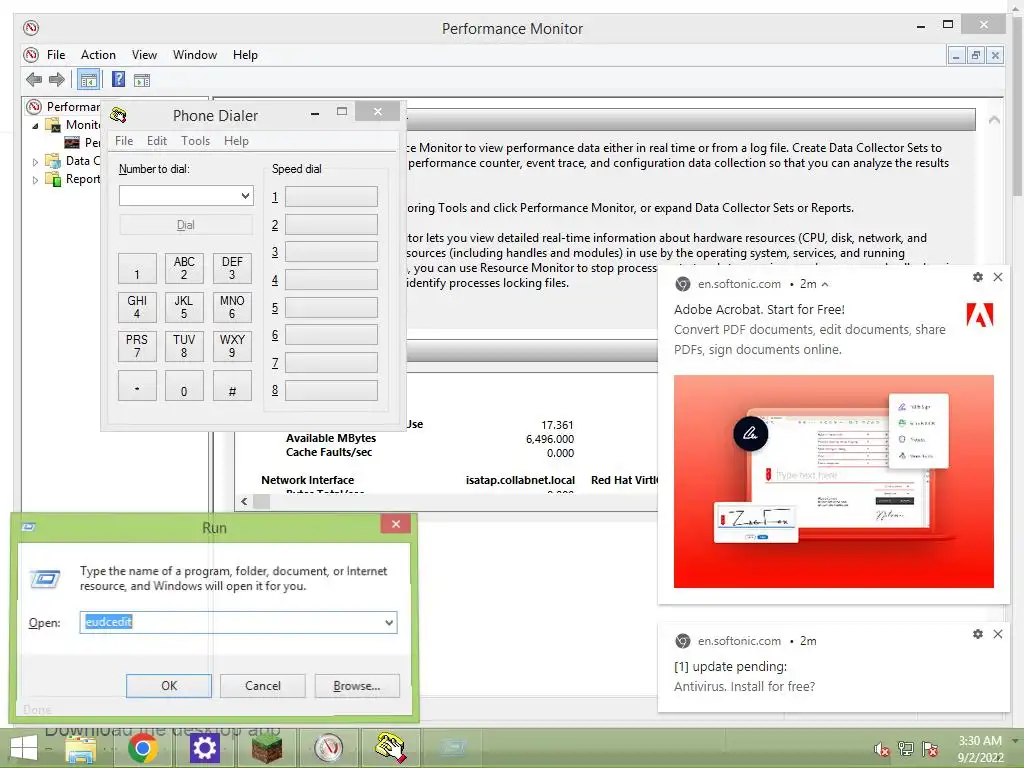Click the Adobe logo in notification

coord(980,315)
